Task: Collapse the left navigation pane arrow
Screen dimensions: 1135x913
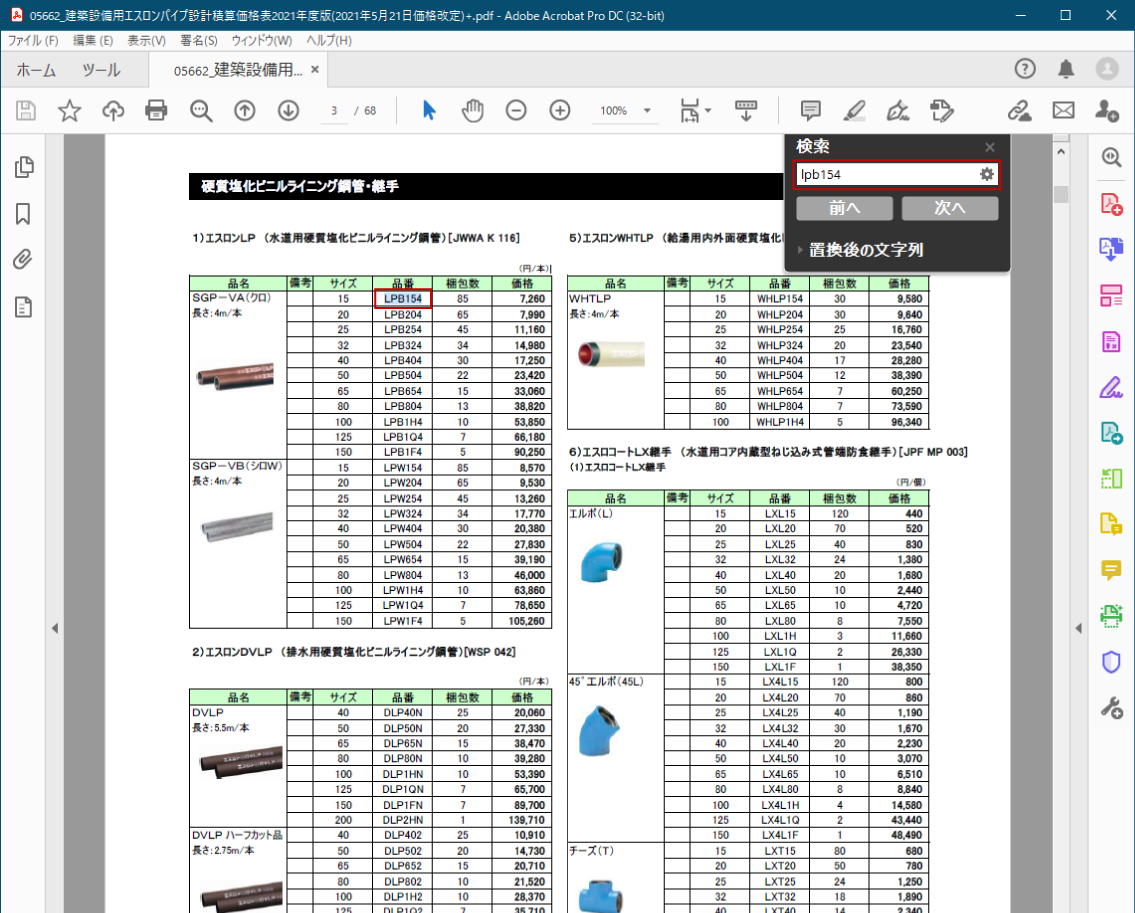Action: tap(55, 628)
